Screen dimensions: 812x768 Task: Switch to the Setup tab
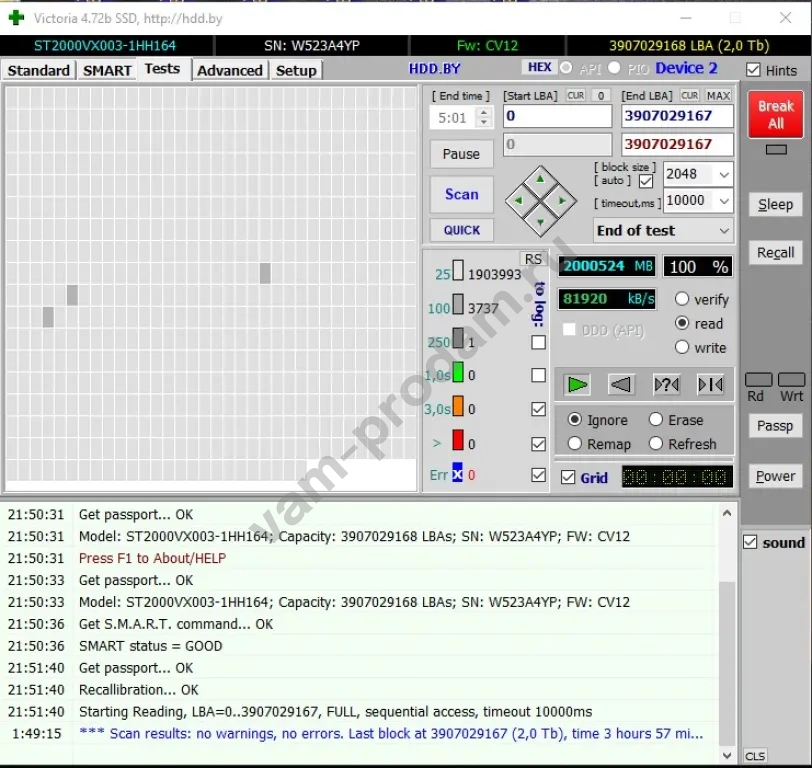(x=296, y=70)
